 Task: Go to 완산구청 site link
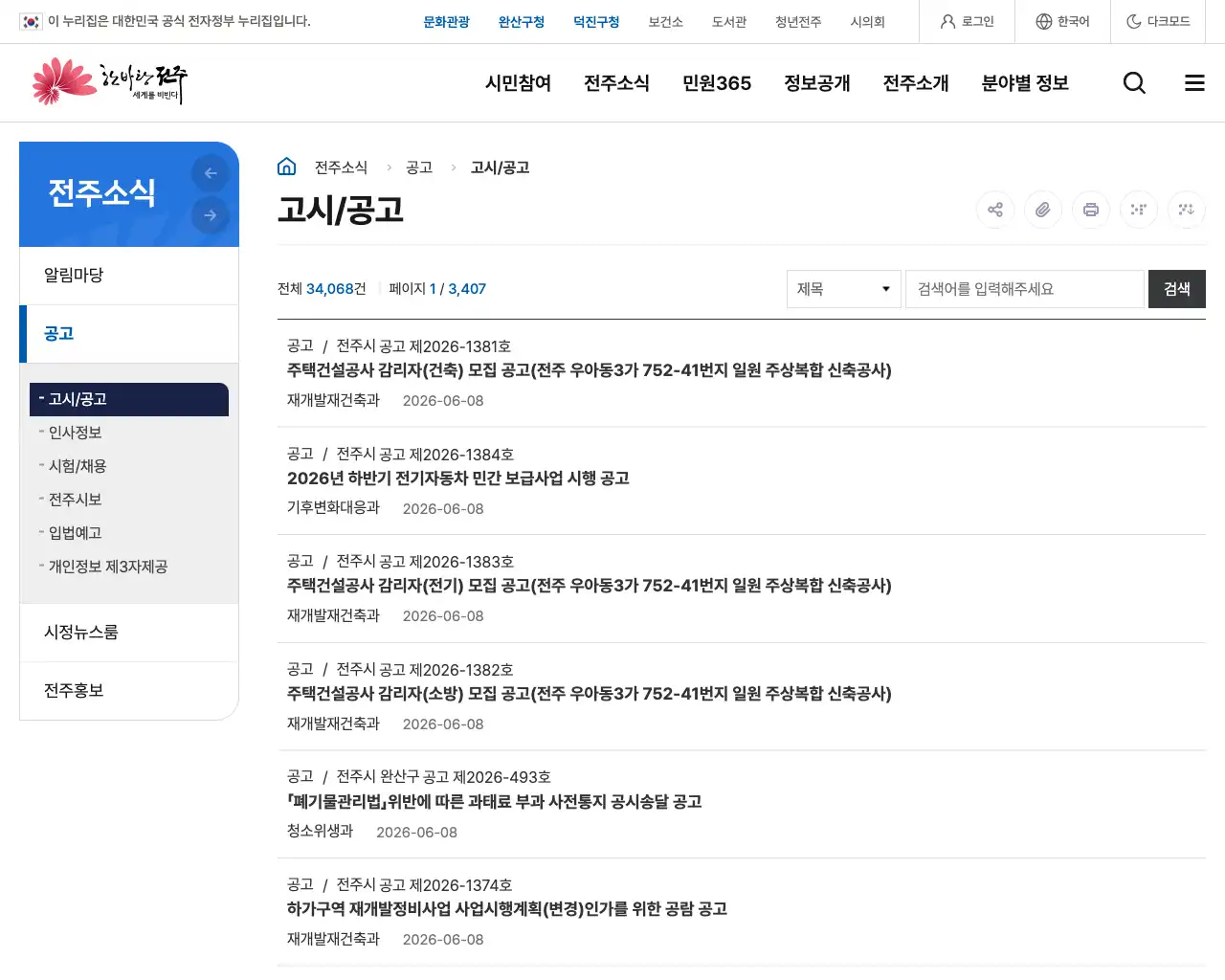coord(522,21)
